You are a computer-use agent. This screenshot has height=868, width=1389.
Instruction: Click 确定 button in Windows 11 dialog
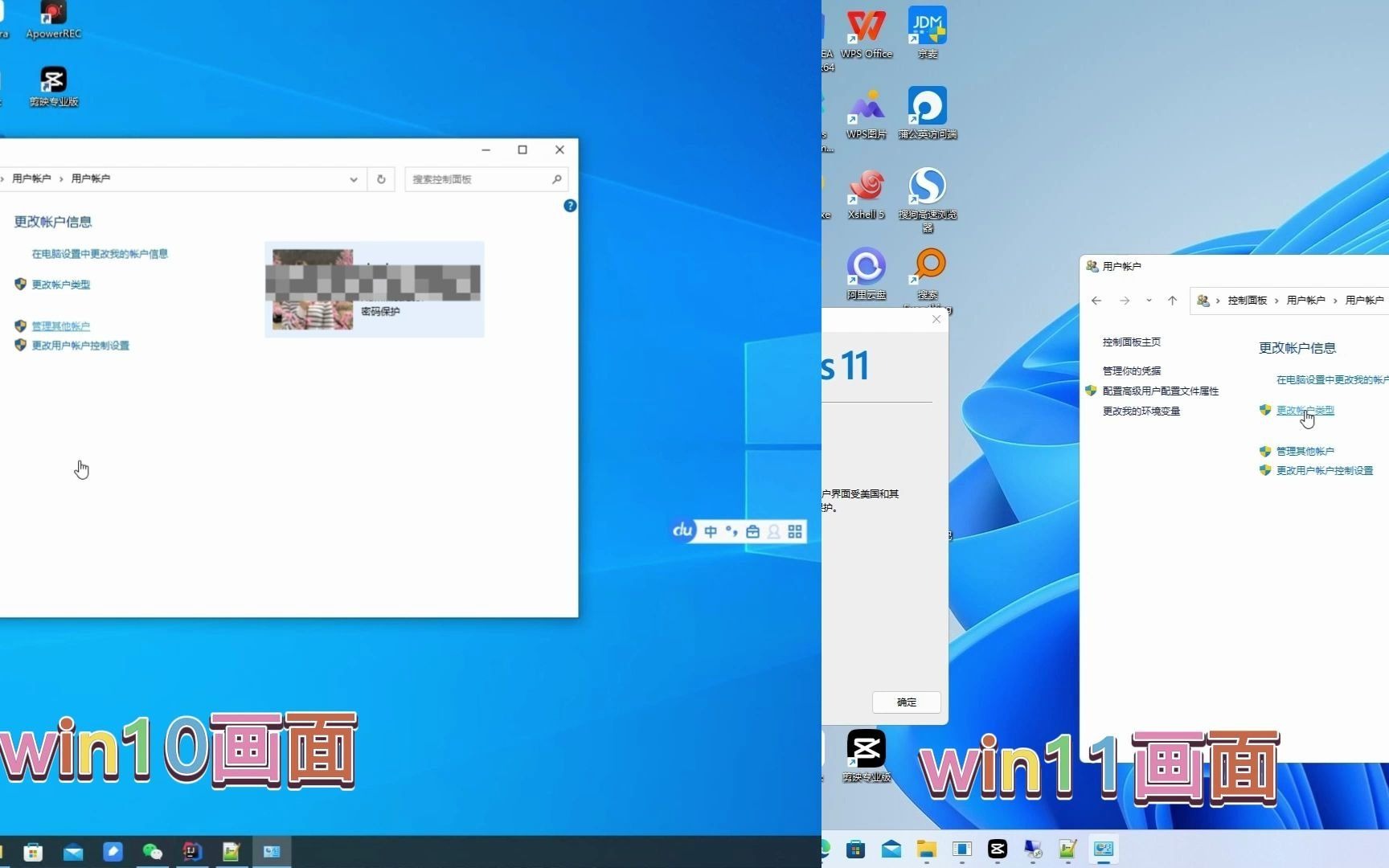pos(907,702)
